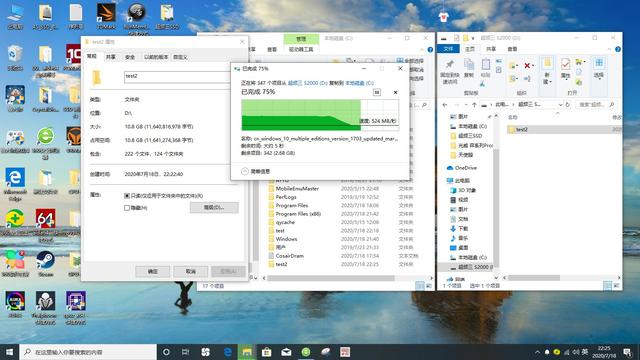The width and height of the screenshot is (640, 360).
Task: Open the Drive Tools tab in left Explorer
Action: (x=301, y=49)
